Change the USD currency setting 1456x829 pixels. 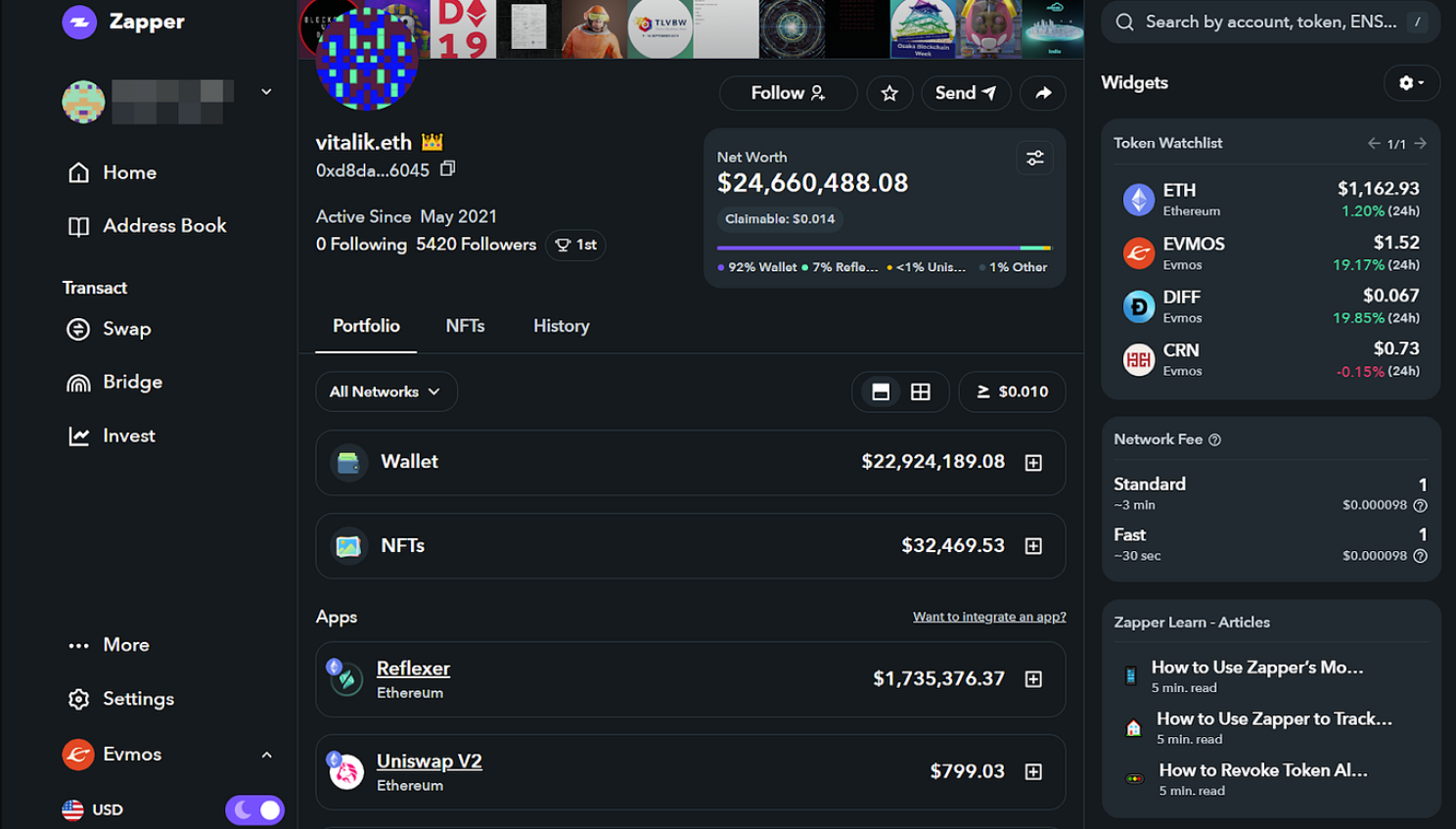tap(93, 809)
